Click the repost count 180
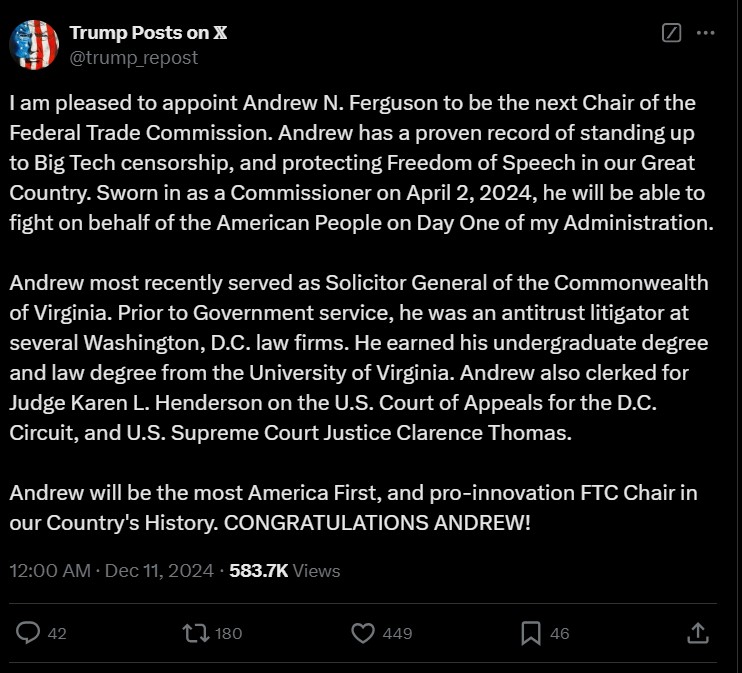This screenshot has height=673, width=742. click(x=228, y=633)
